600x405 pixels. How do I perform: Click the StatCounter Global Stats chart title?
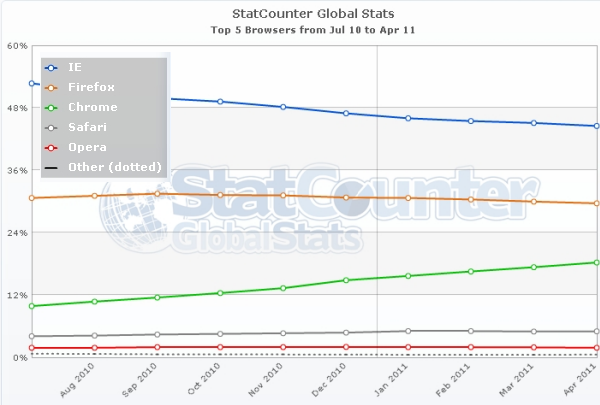coord(299,14)
